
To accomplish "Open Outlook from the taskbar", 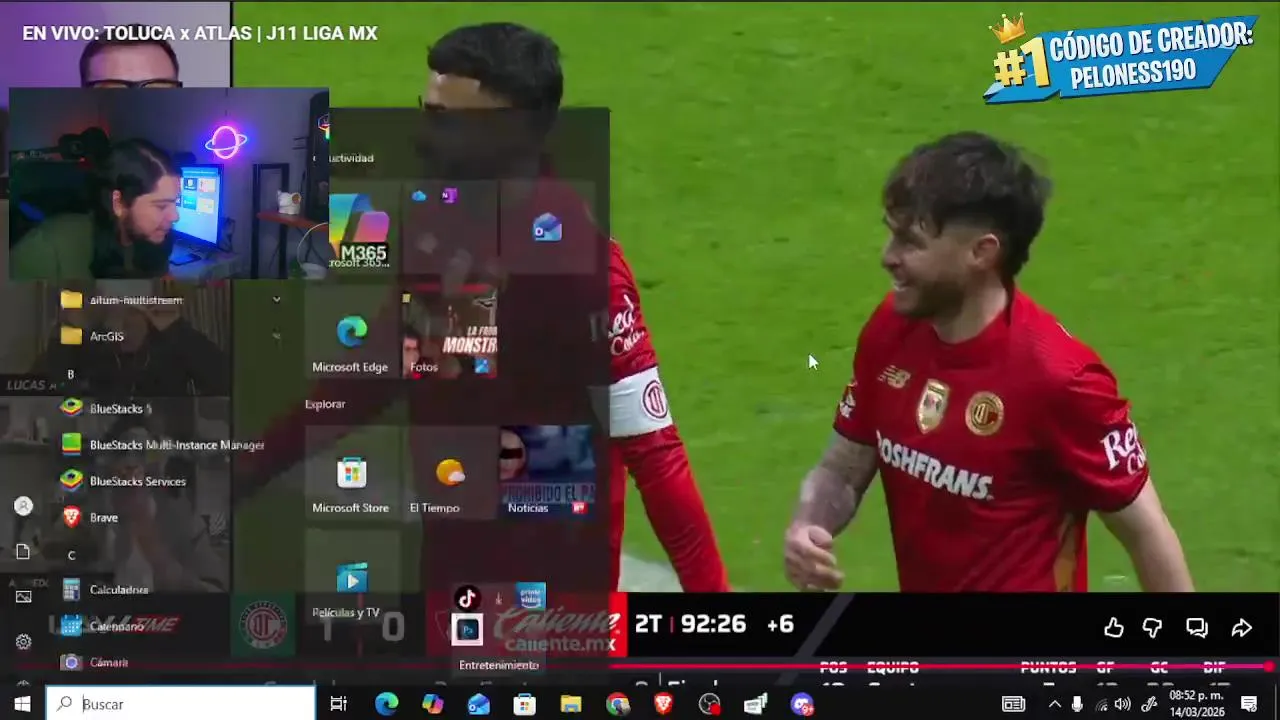I will point(479,704).
